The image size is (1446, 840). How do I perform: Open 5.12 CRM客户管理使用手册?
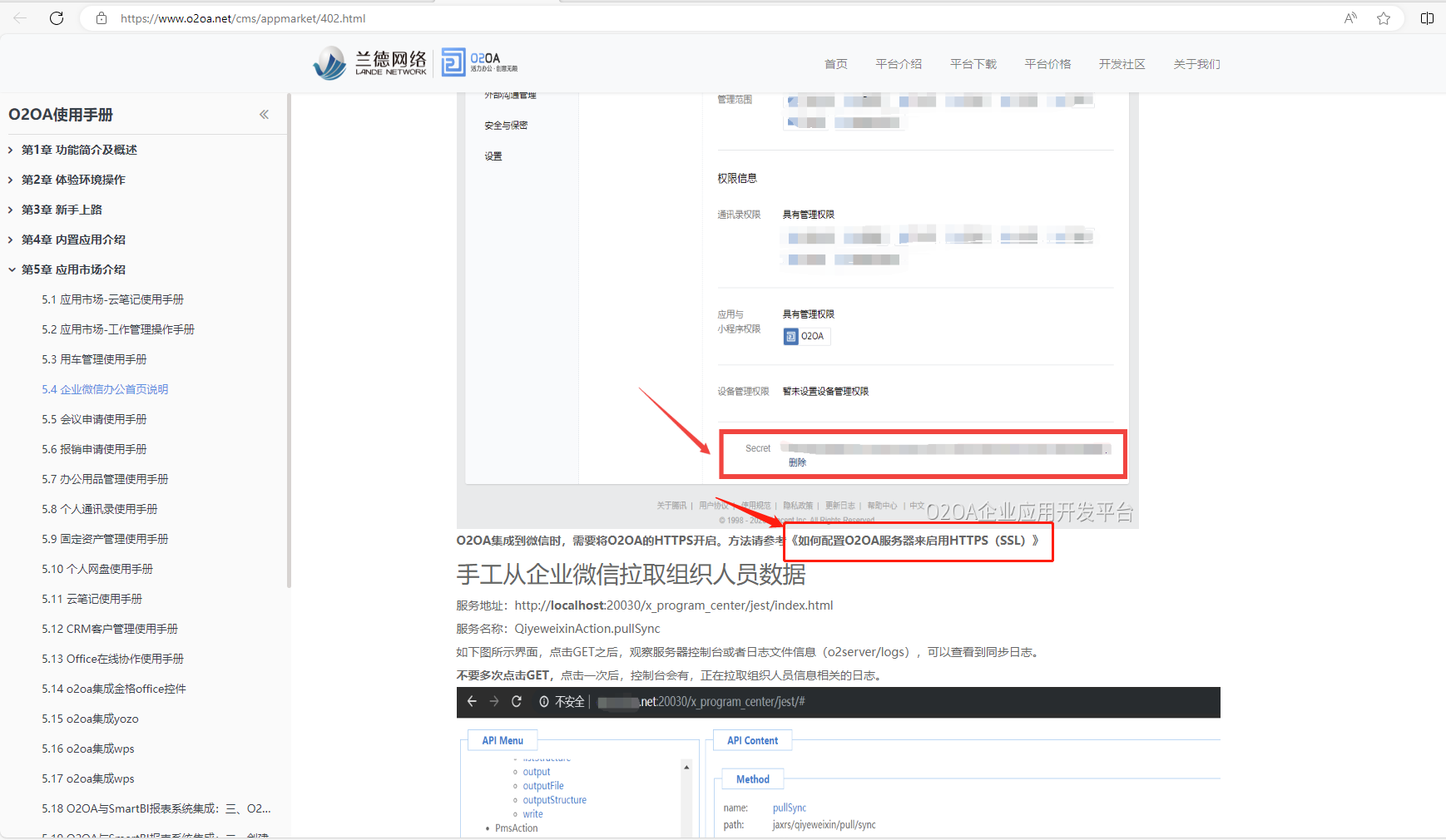(110, 629)
